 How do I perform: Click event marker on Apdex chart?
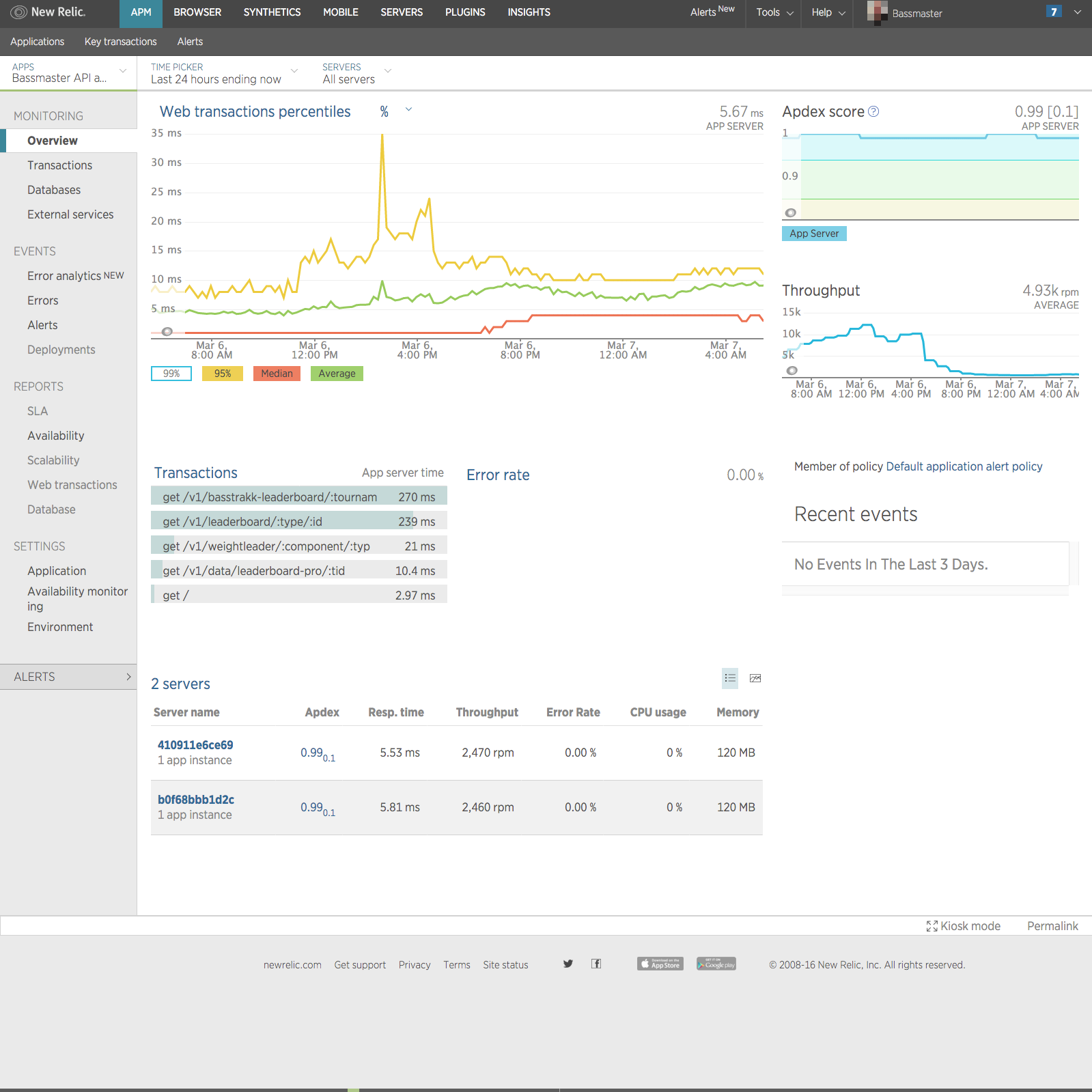click(x=791, y=213)
